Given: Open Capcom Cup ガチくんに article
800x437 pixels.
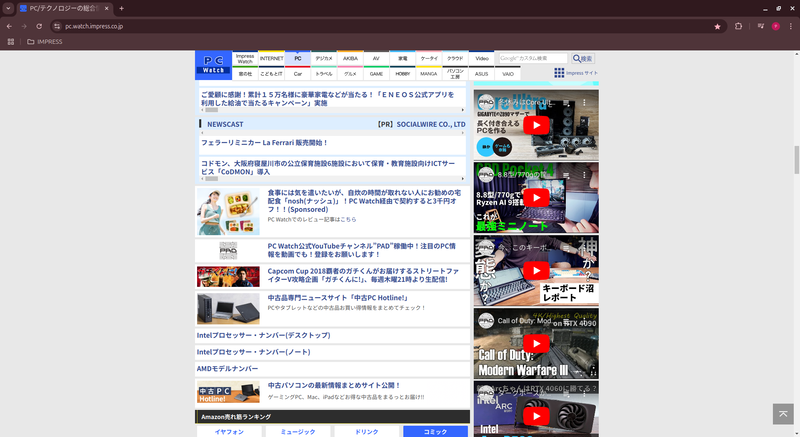Looking at the screenshot, I should point(363,275).
